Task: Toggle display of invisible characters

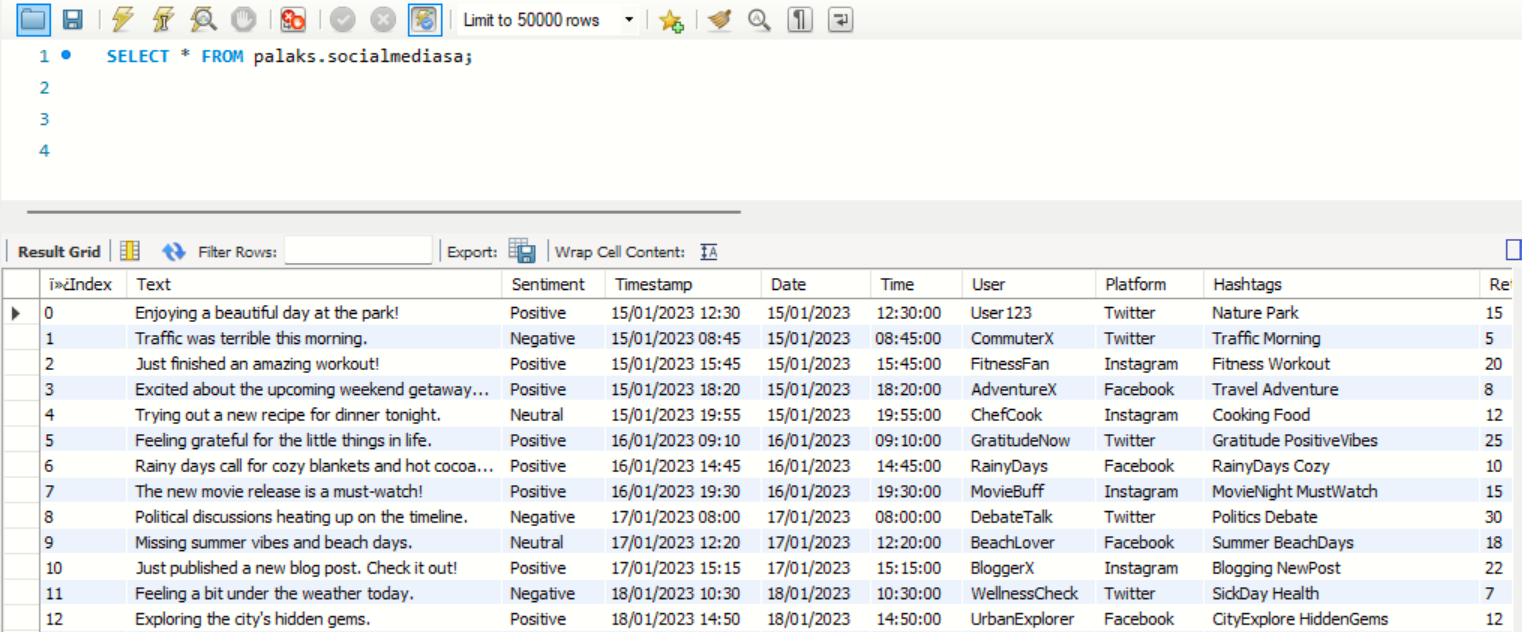Action: (799, 19)
